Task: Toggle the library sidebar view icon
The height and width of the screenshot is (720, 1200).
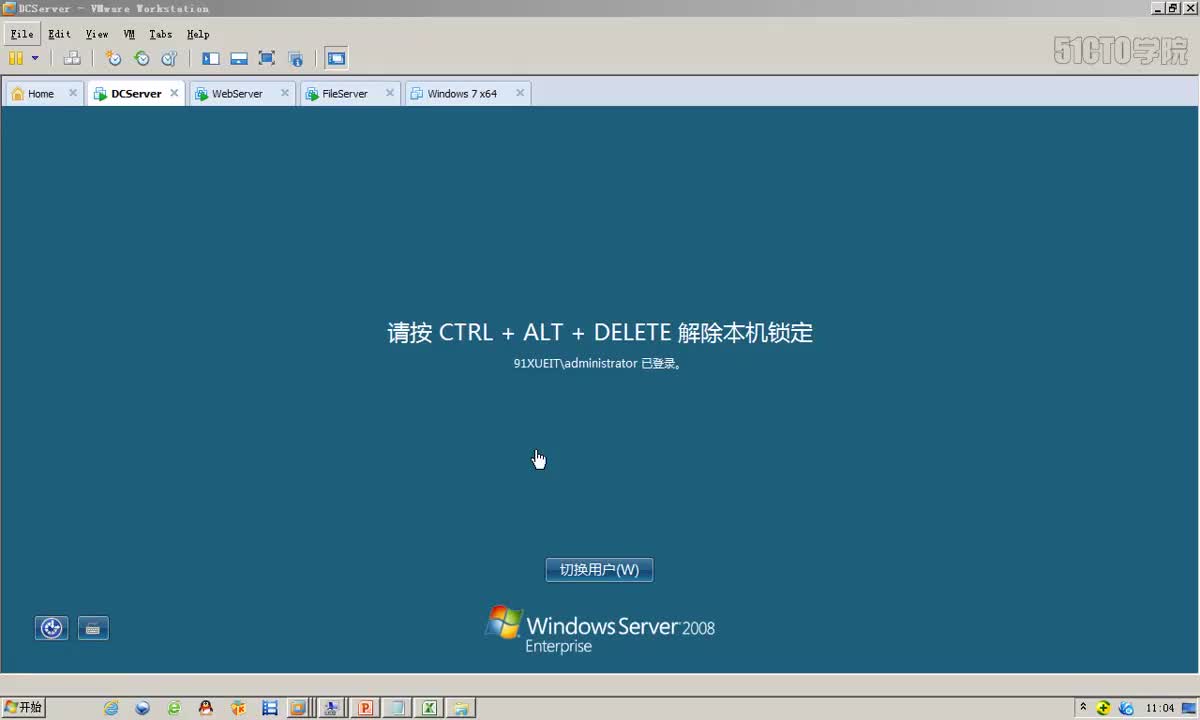Action: (x=211, y=58)
